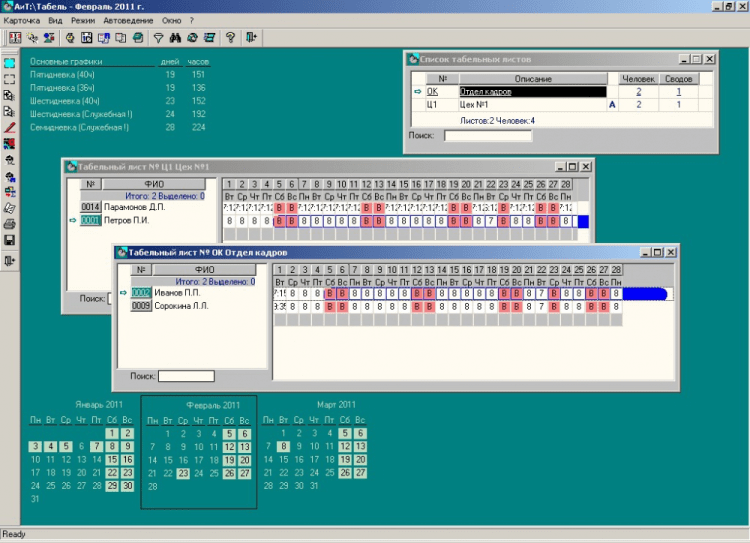750x543 pixels.
Task: Select the red pencil edit tool
Action: tap(9, 128)
